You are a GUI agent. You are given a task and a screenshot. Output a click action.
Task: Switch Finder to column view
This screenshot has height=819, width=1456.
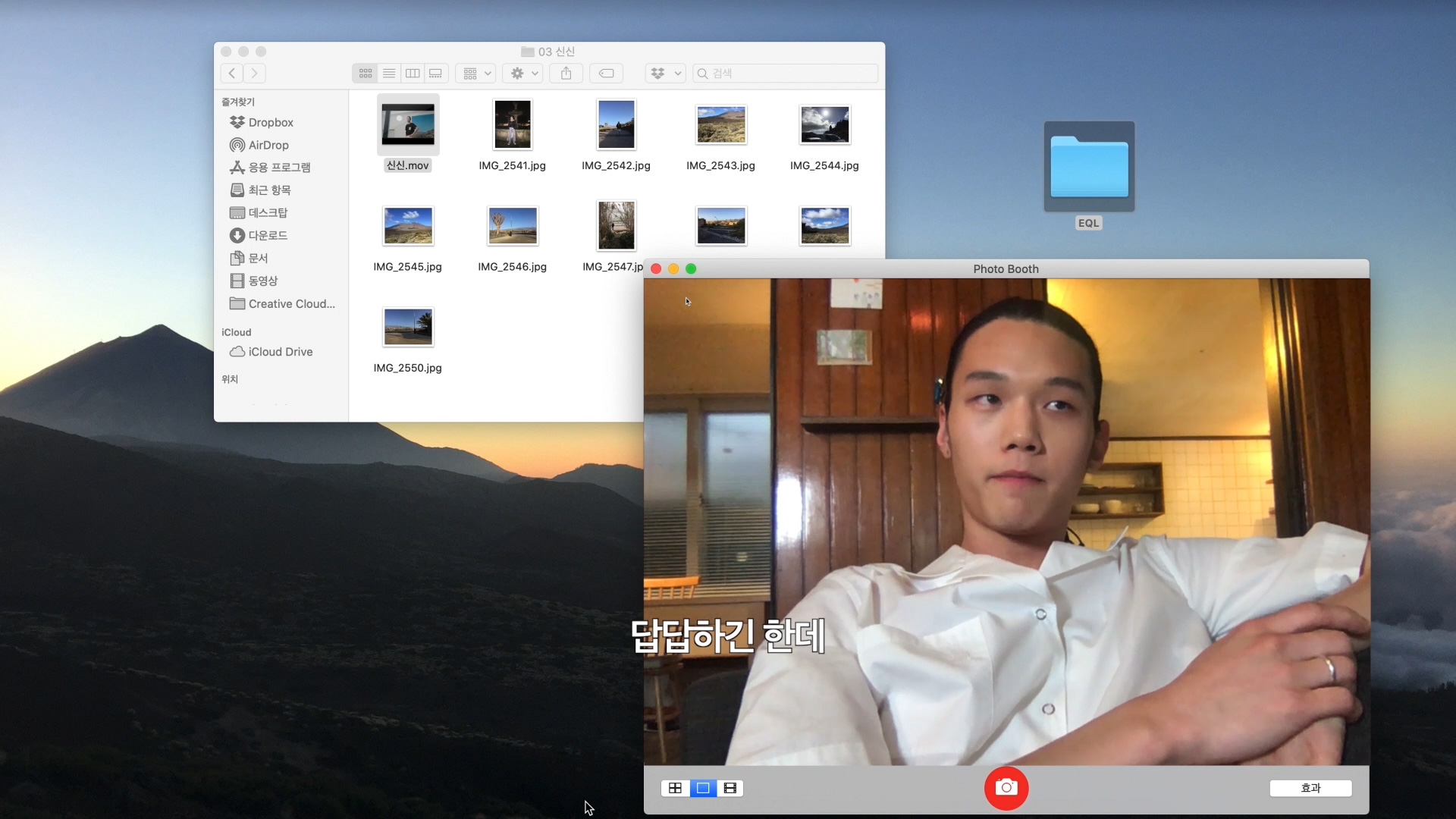413,74
